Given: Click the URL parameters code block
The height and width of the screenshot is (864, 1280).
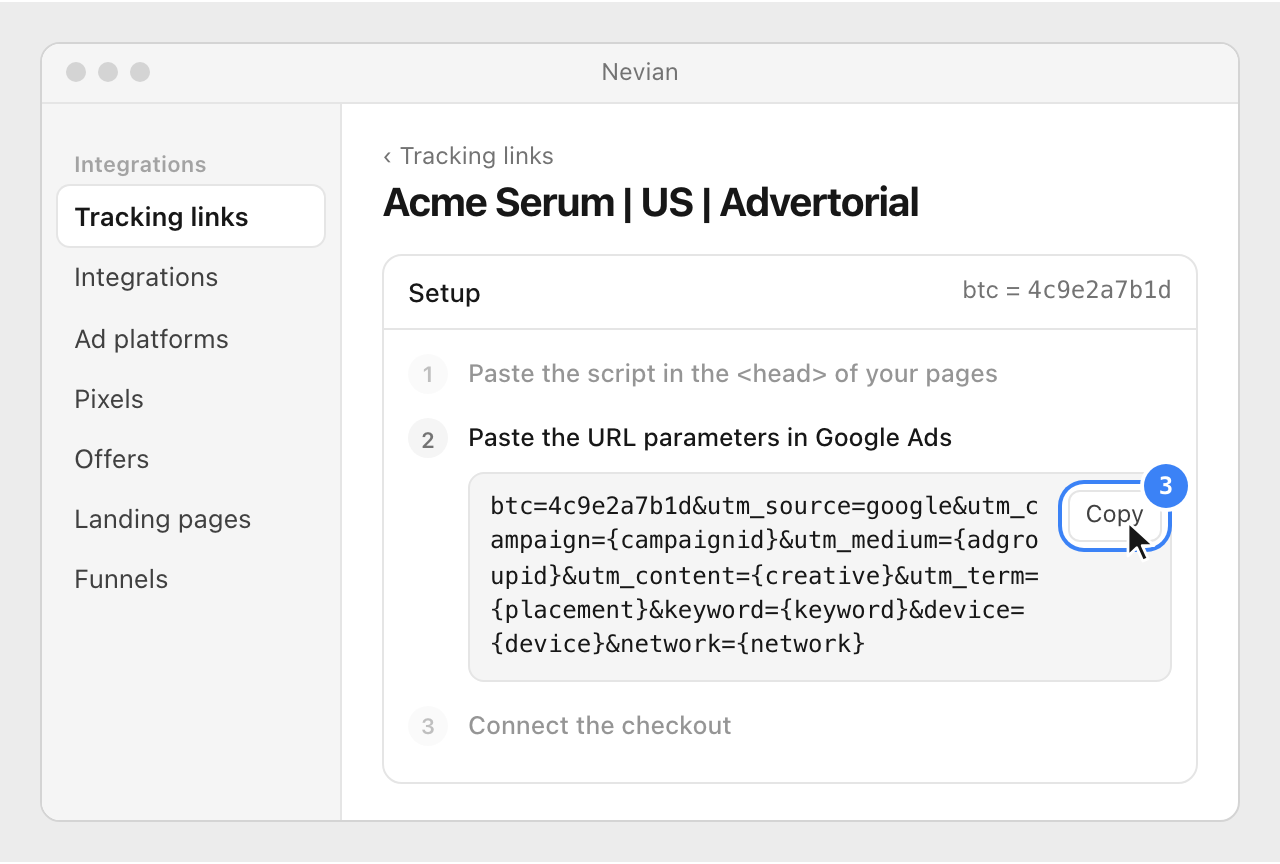Looking at the screenshot, I should pos(819,576).
